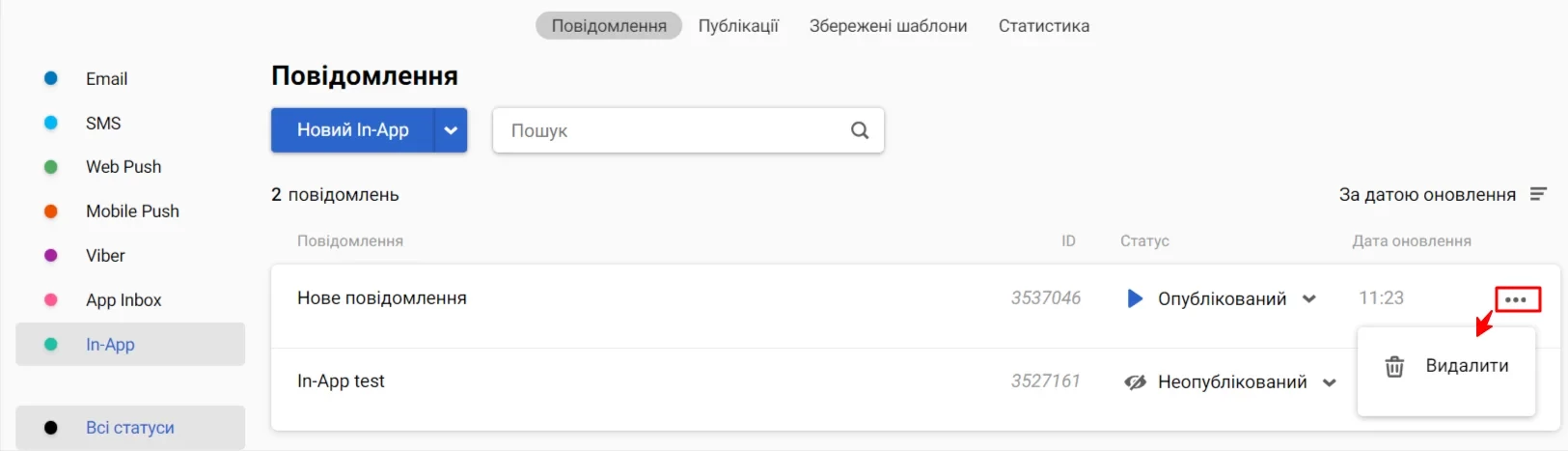Image resolution: width=1568 pixels, height=451 pixels.
Task: Select Всі статуси filter
Action: click(x=130, y=428)
